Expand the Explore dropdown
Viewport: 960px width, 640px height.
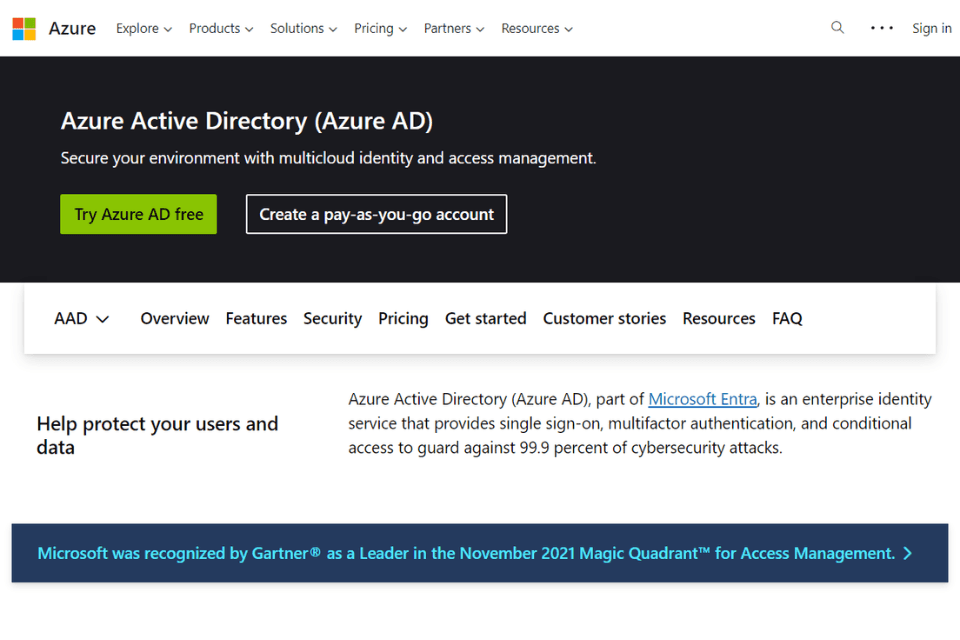click(143, 28)
